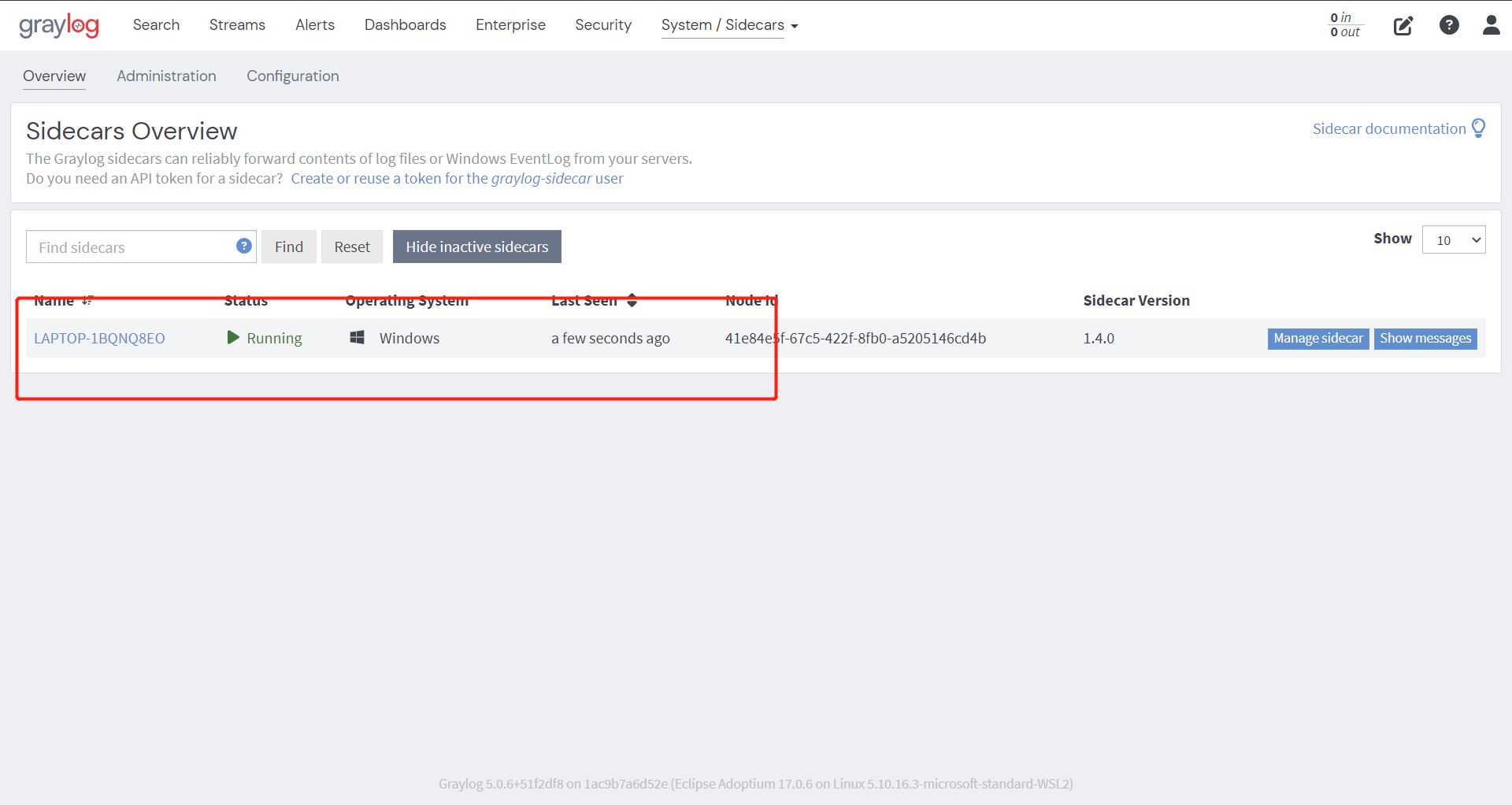Open the scratchpad edit icon

pyautogui.click(x=1403, y=25)
